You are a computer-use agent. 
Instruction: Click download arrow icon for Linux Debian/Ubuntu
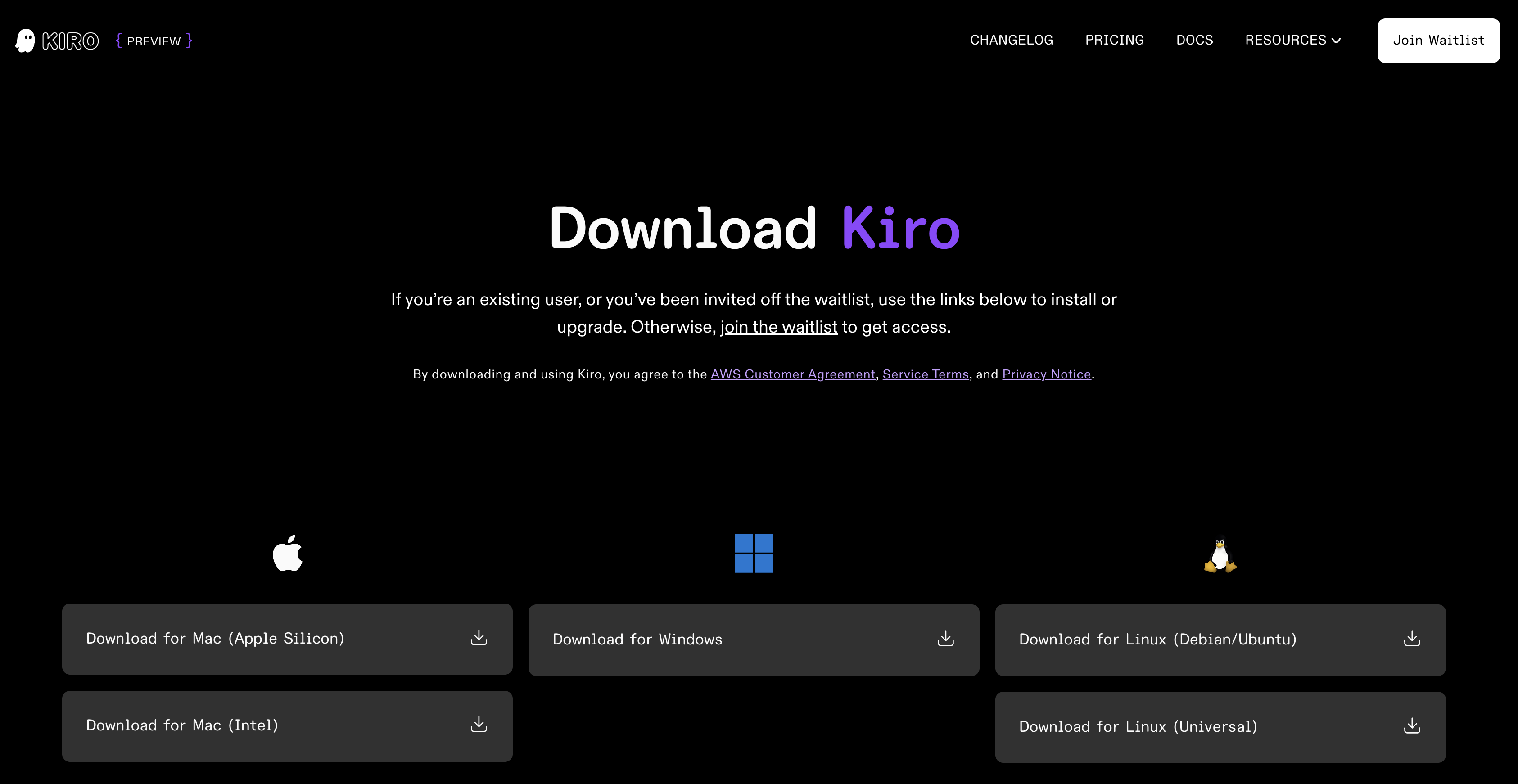tap(1412, 639)
